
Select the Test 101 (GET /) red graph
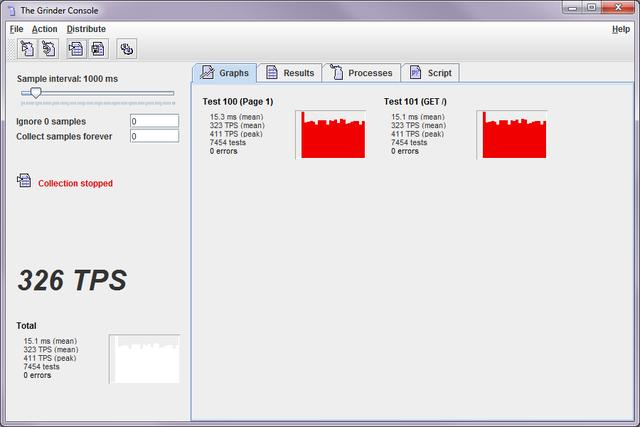[x=513, y=135]
